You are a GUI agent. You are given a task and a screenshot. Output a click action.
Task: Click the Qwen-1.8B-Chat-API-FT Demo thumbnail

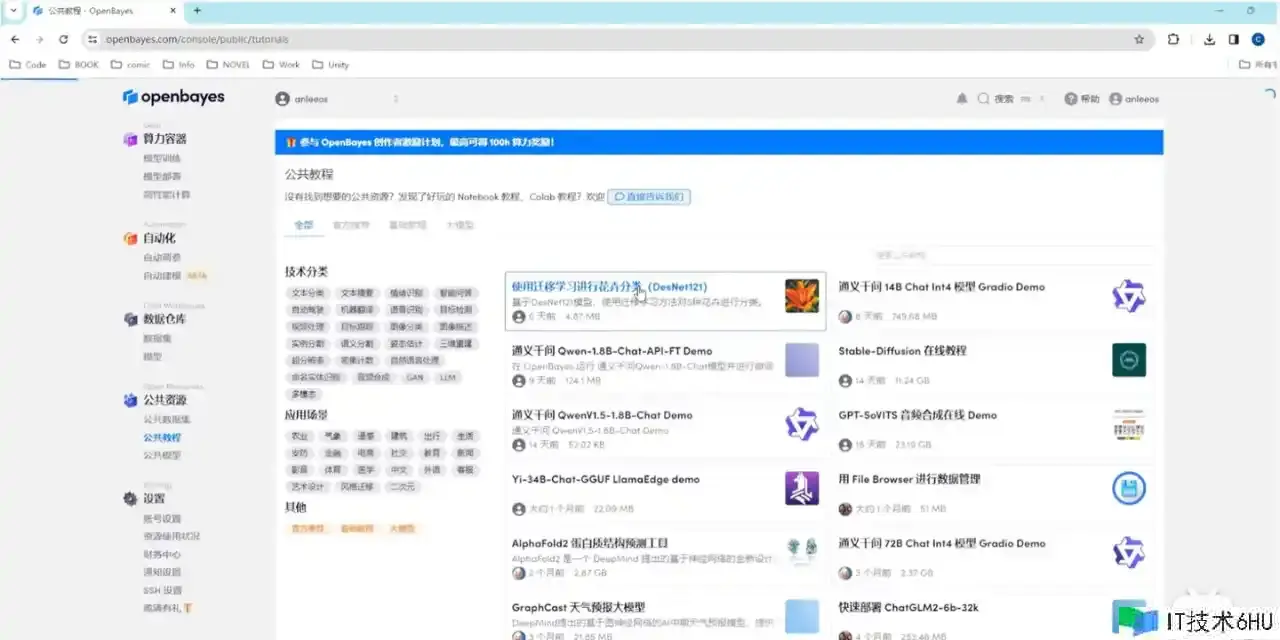pos(802,360)
